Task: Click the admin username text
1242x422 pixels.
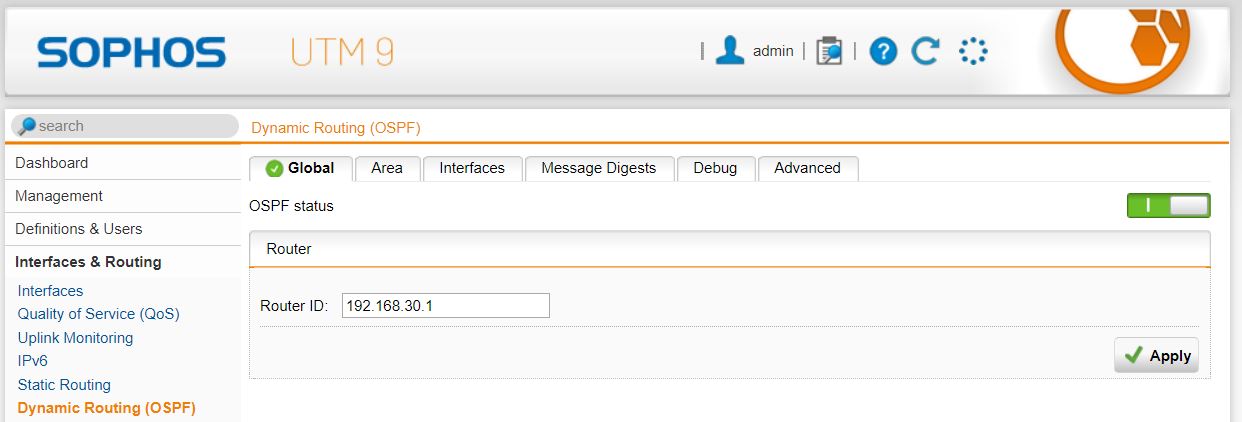Action: [x=773, y=51]
